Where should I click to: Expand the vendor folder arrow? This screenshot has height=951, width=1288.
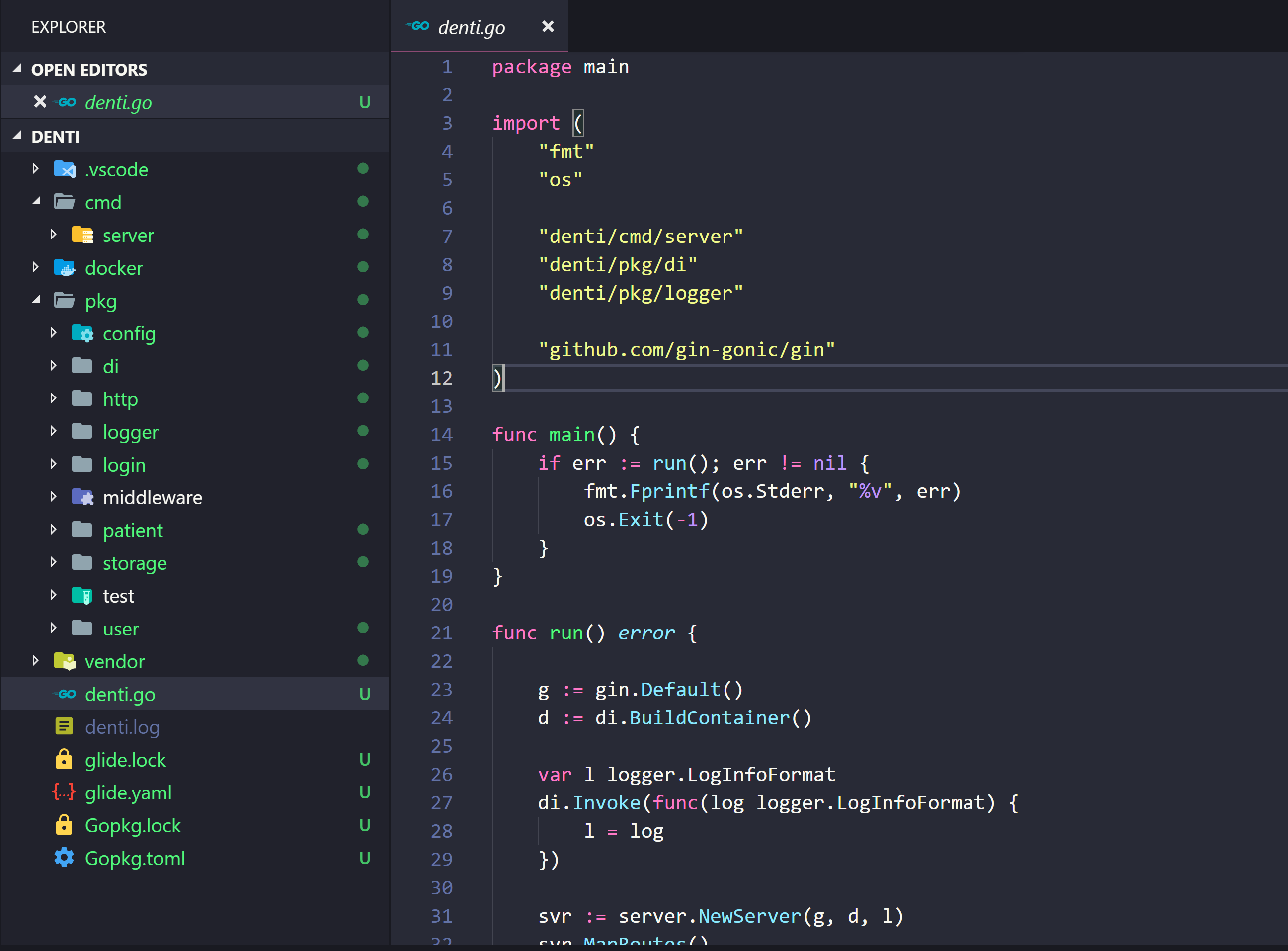[36, 661]
